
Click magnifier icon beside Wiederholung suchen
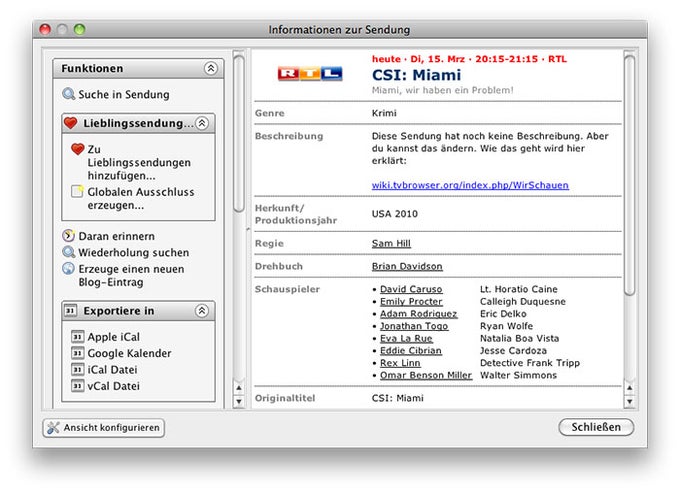tap(69, 252)
